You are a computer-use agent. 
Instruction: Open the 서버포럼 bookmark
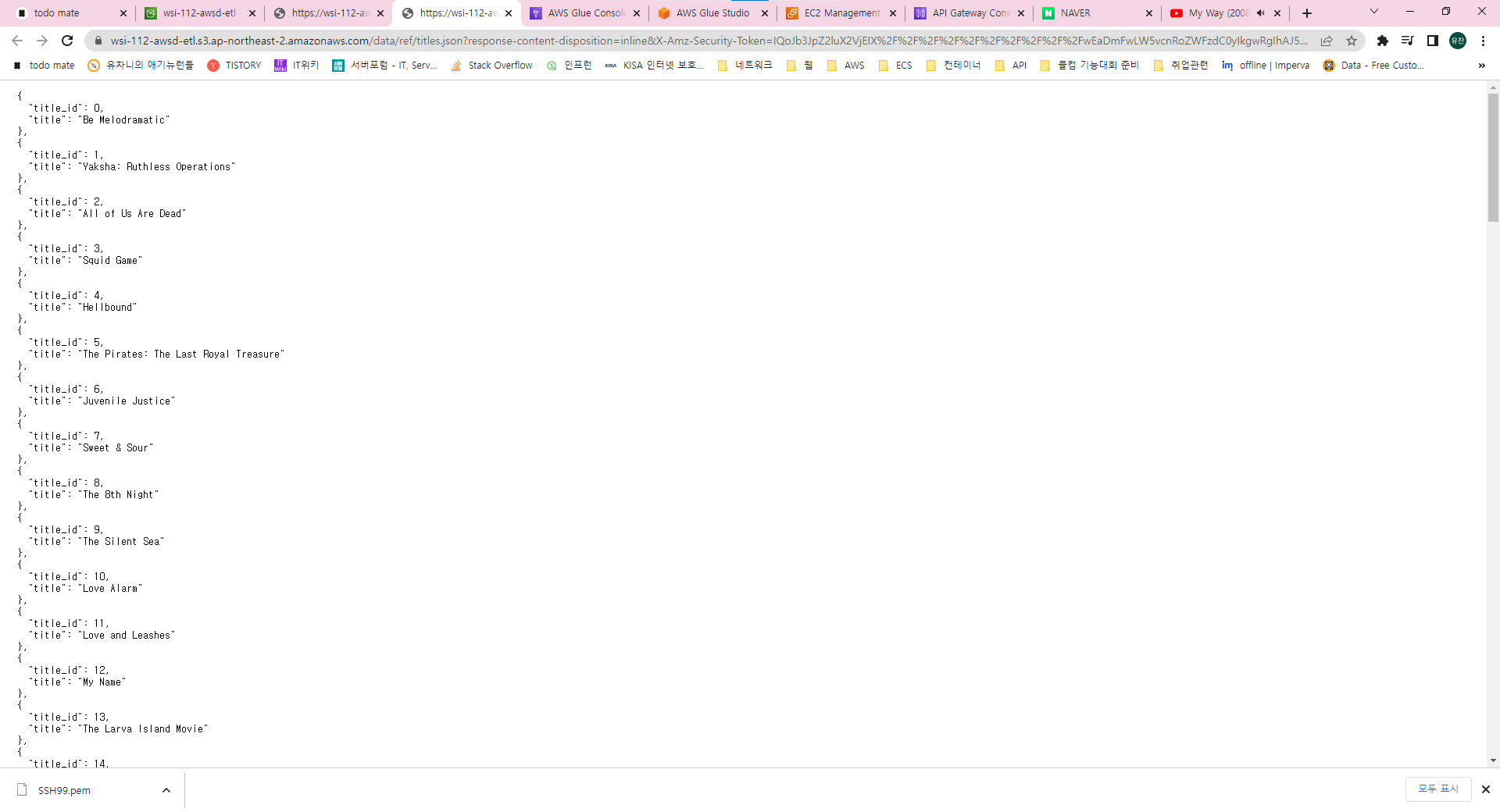[x=384, y=66]
